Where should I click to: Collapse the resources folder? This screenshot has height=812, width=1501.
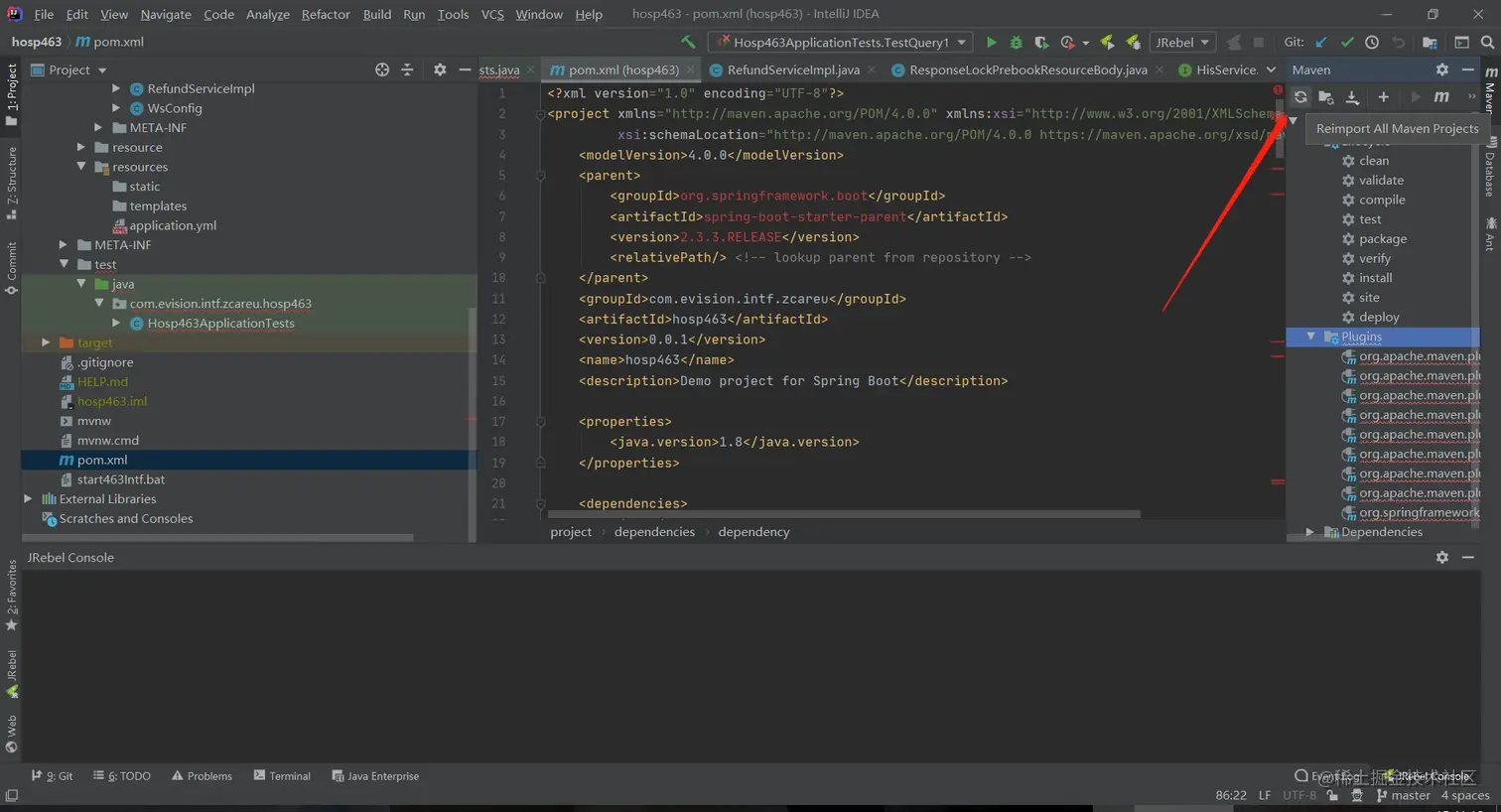point(81,167)
